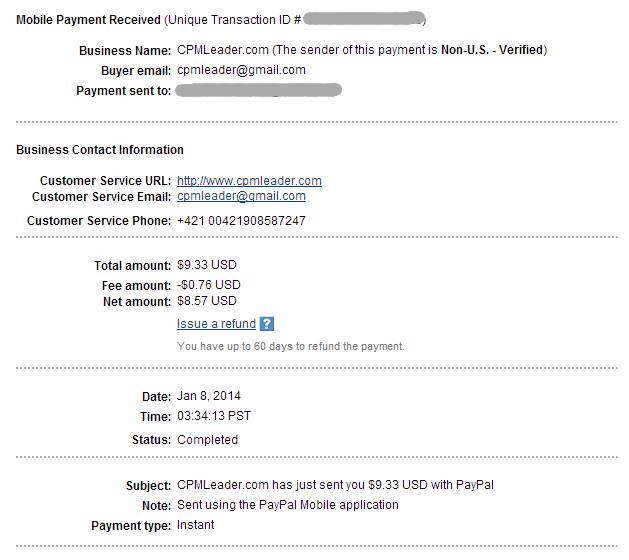Select the Net amount $8.57 USD
The height and width of the screenshot is (560, 629).
coord(207,301)
